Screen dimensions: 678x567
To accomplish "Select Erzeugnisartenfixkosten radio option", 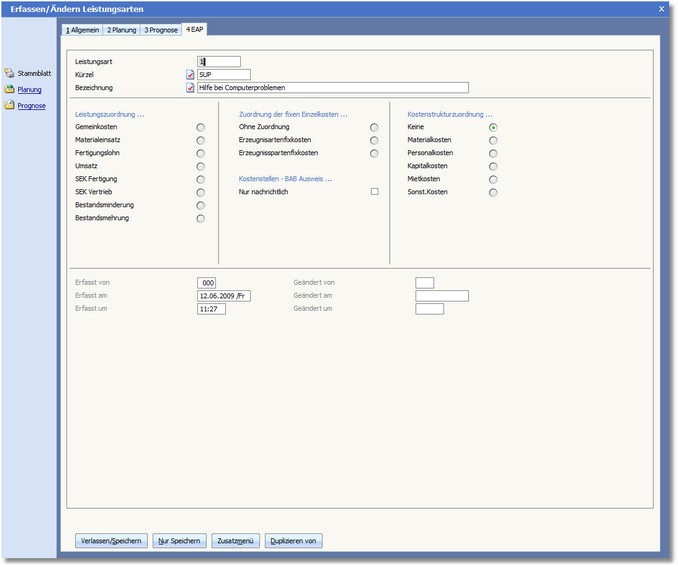I will (x=374, y=140).
